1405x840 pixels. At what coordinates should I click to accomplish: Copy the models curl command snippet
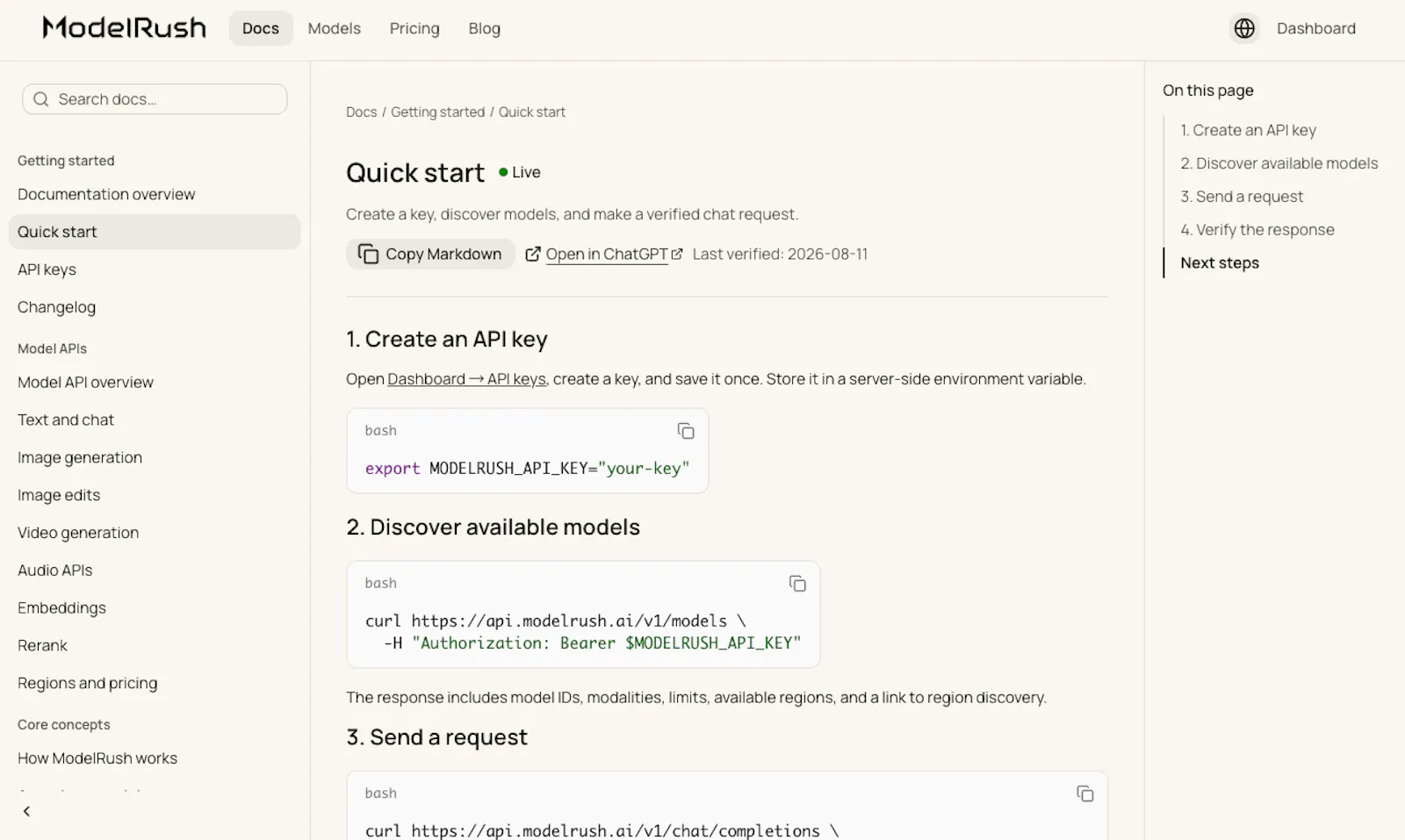point(797,584)
